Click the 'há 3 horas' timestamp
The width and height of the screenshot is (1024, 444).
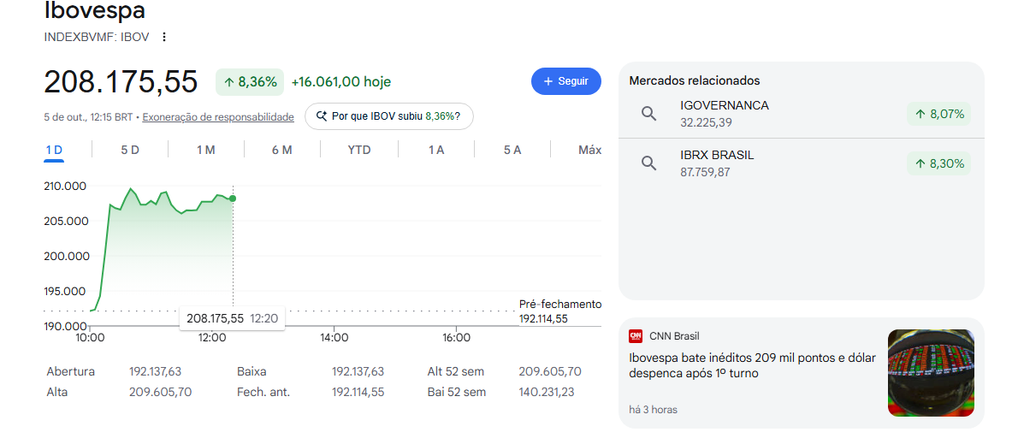653,410
